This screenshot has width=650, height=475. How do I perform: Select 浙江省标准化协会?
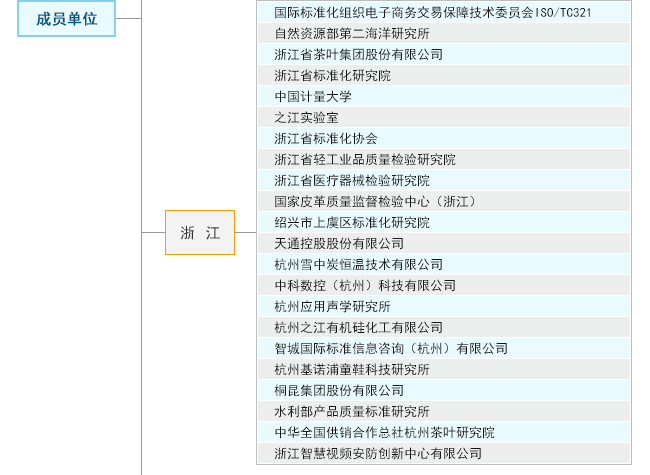(326, 139)
